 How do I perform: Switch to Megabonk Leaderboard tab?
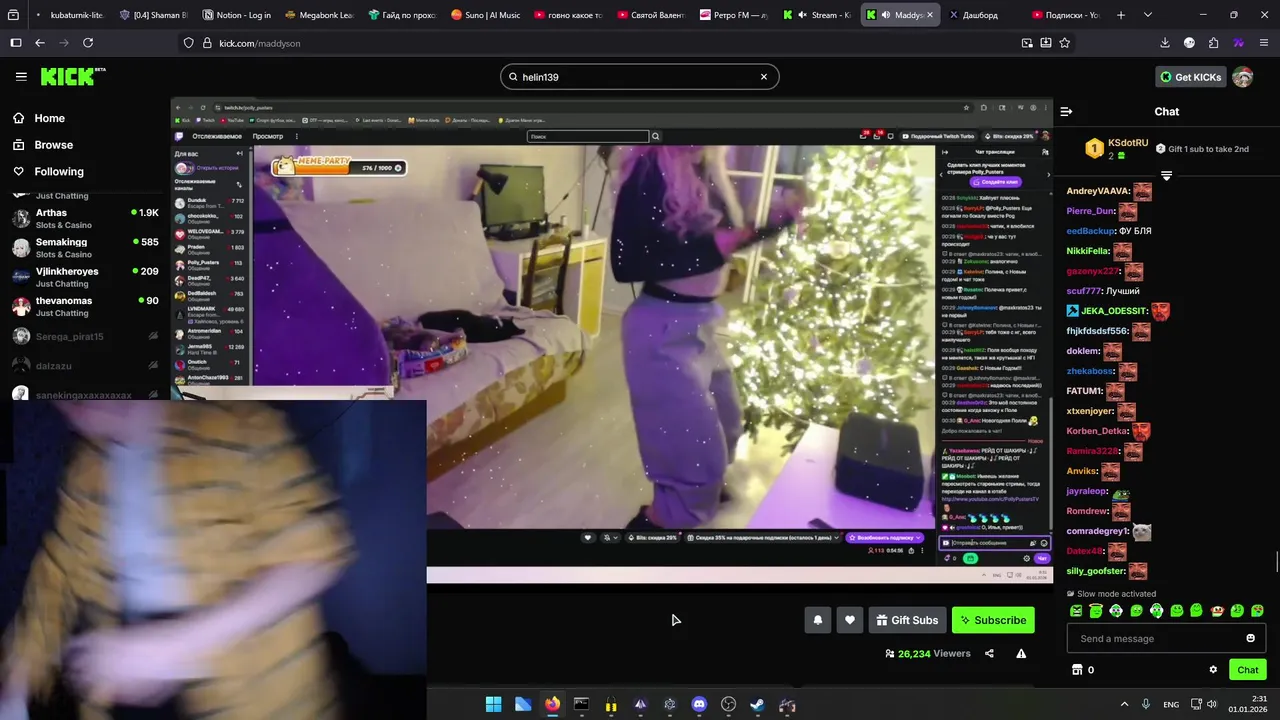pyautogui.click(x=319, y=15)
